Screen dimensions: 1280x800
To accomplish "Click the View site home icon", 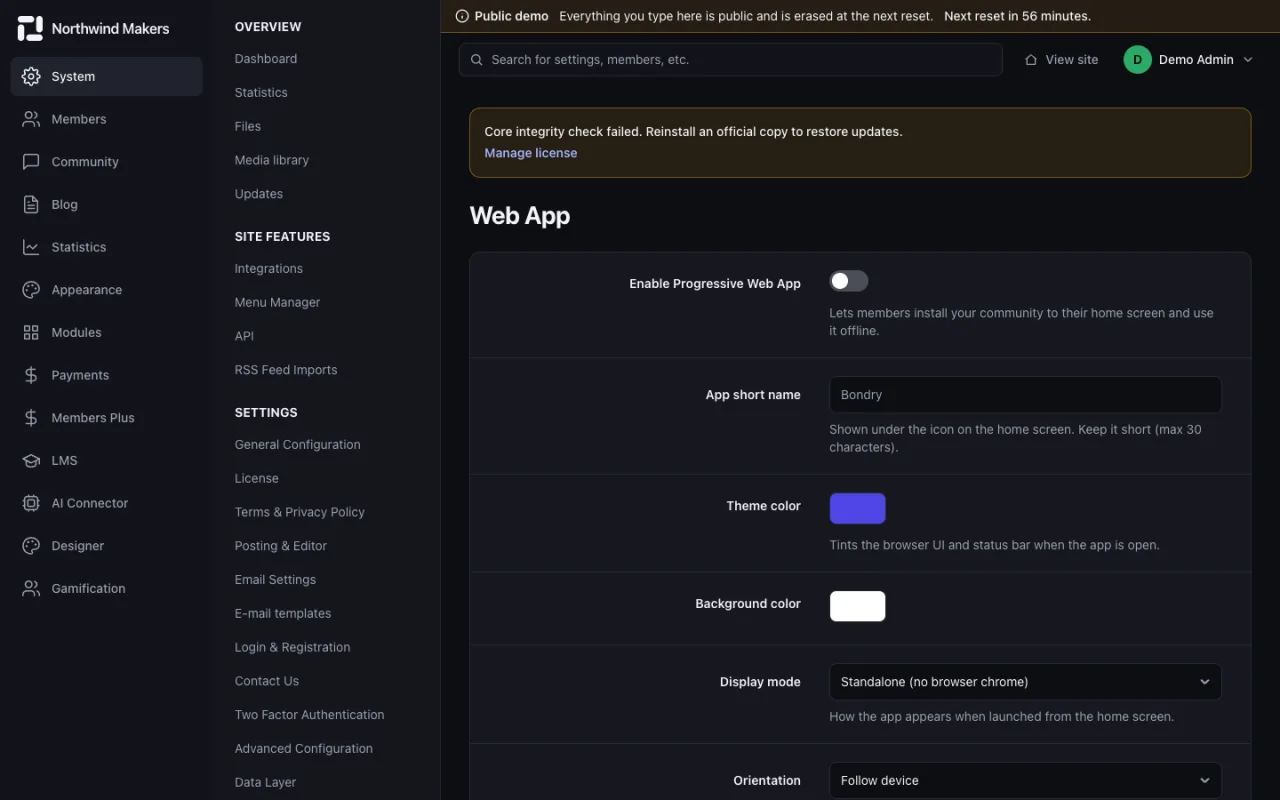I will point(1031,60).
